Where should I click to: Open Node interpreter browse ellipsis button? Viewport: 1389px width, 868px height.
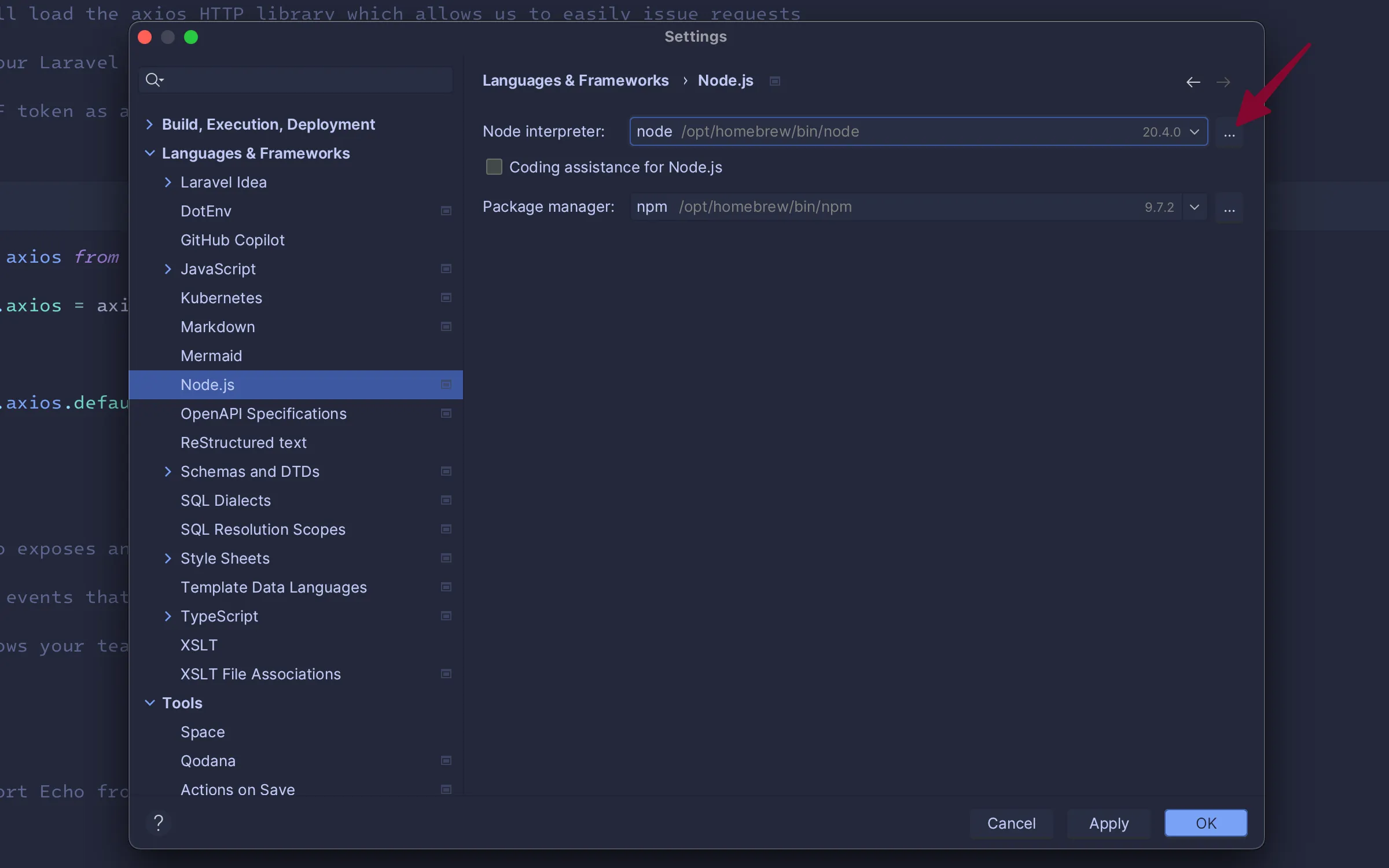1229,133
